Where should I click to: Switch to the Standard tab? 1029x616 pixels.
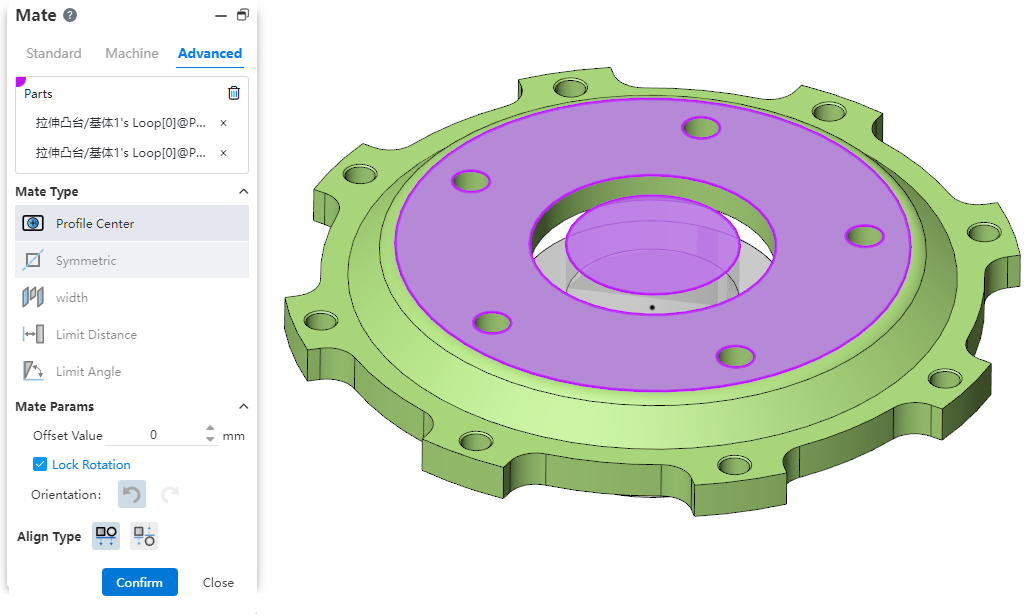[x=54, y=53]
